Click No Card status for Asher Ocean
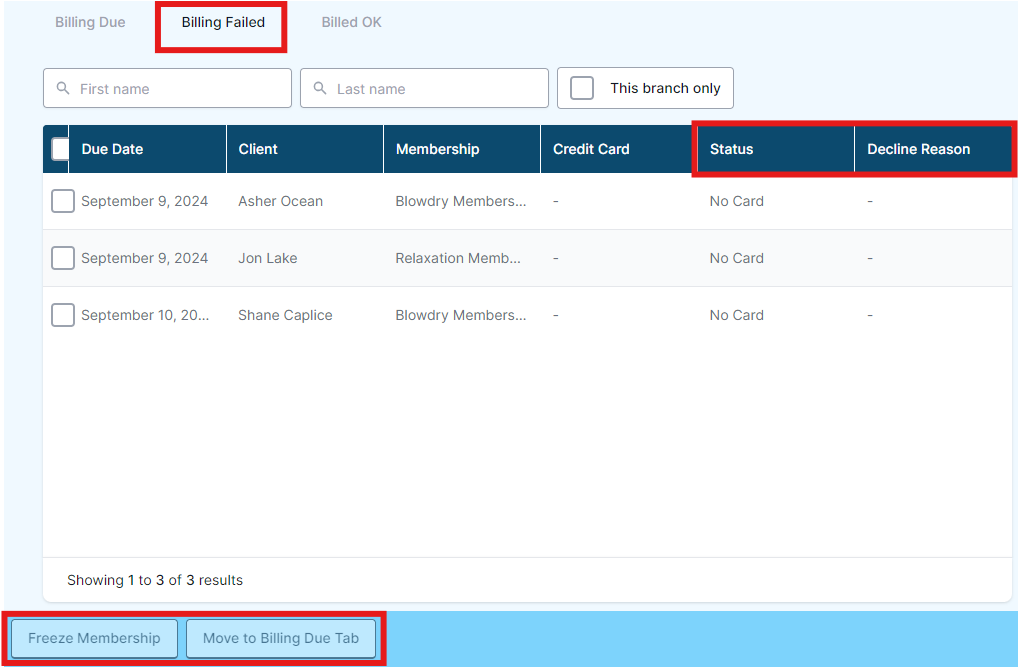This screenshot has height=667, width=1018. (x=736, y=201)
